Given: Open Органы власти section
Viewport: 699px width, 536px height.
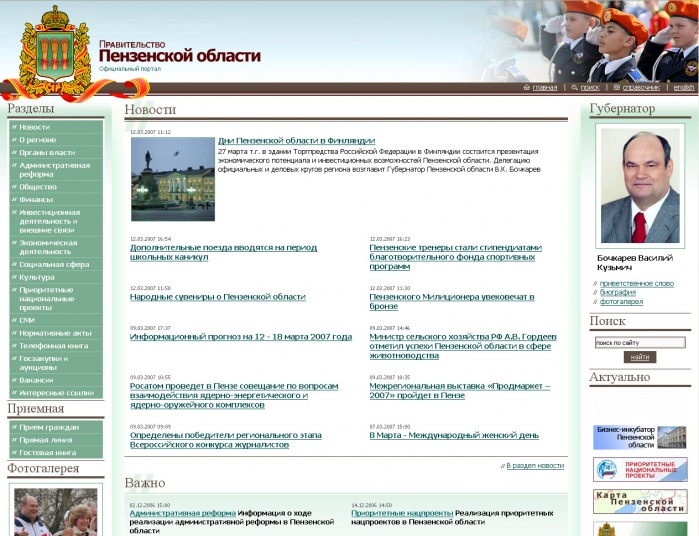Looking at the screenshot, I should tap(56, 153).
